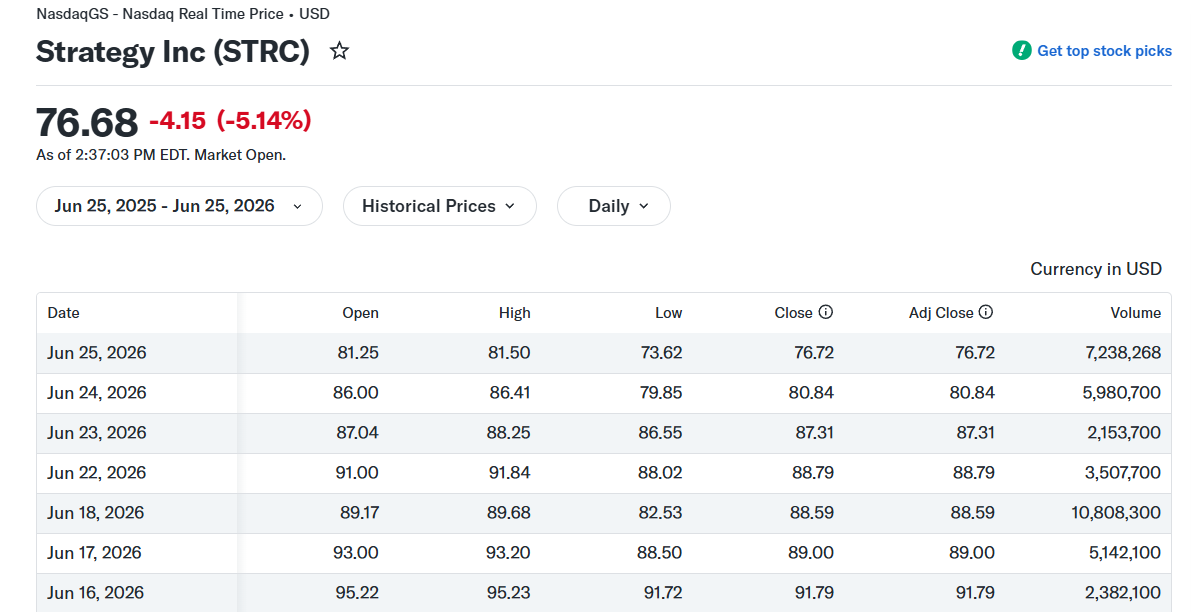Click the Close column info icon
This screenshot has width=1191, height=612.
point(826,312)
